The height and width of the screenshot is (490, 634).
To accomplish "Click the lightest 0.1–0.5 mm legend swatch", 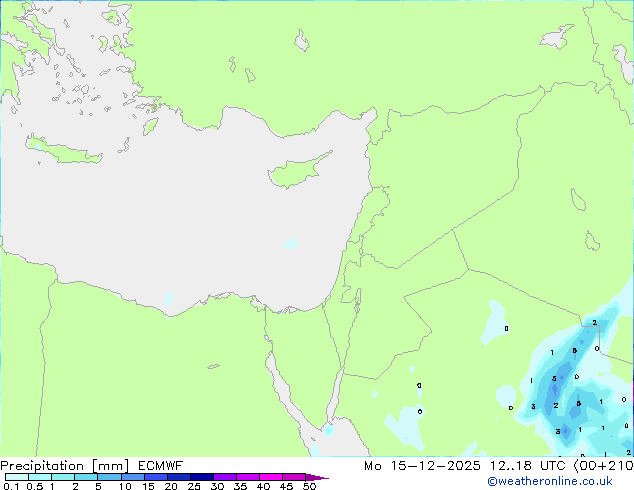I will click(17, 477).
